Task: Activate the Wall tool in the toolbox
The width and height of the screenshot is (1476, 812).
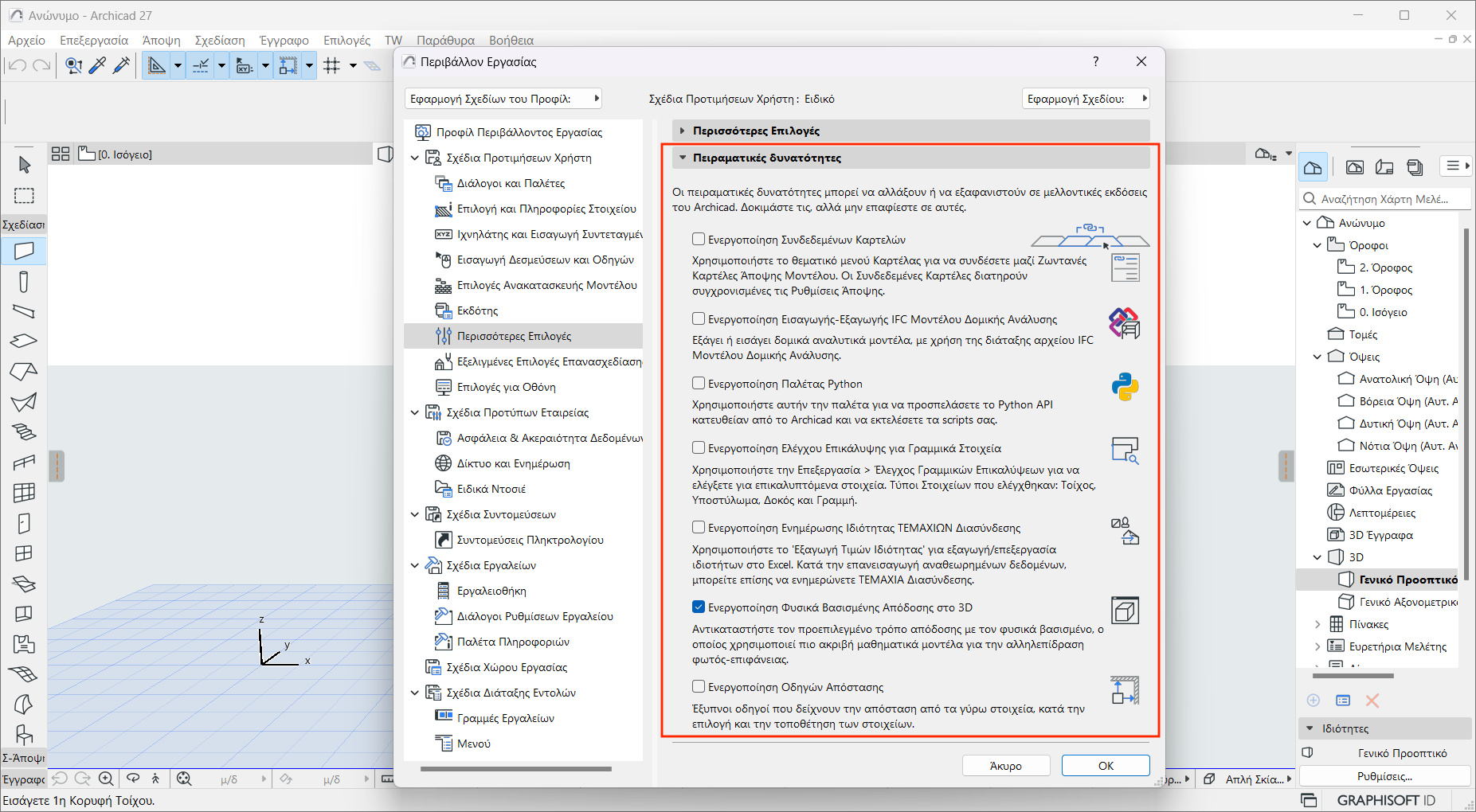Action: point(24,251)
